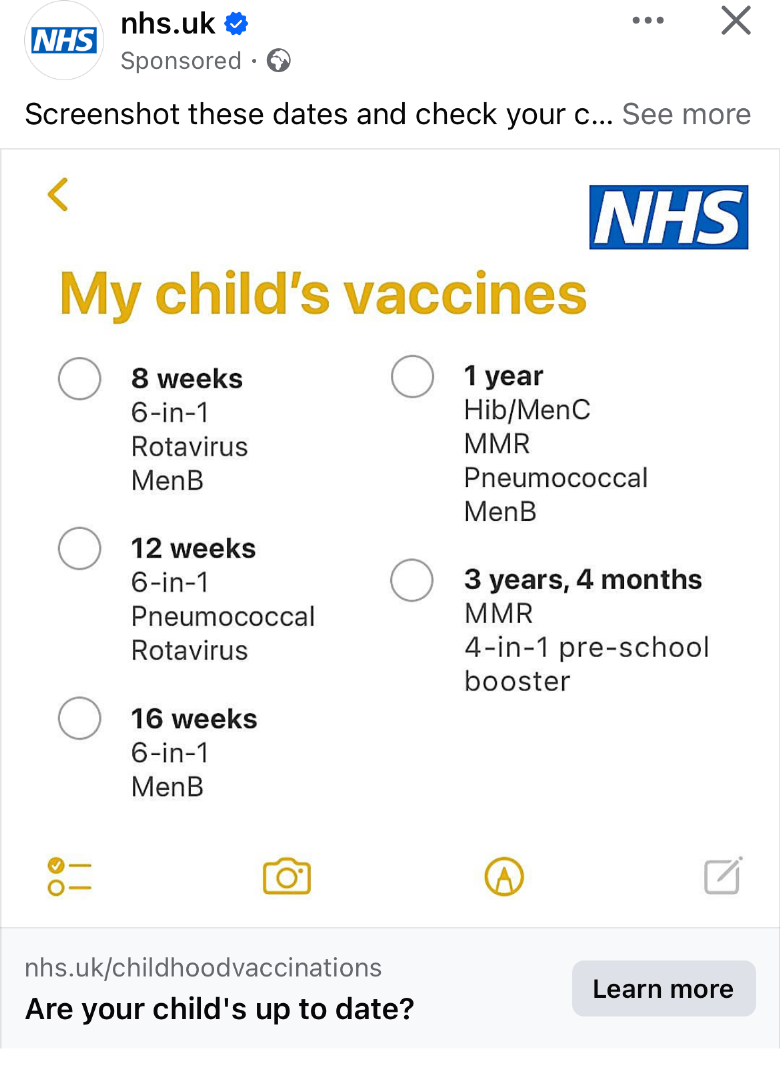Click the markup pen icon in the toolbar

click(x=504, y=876)
